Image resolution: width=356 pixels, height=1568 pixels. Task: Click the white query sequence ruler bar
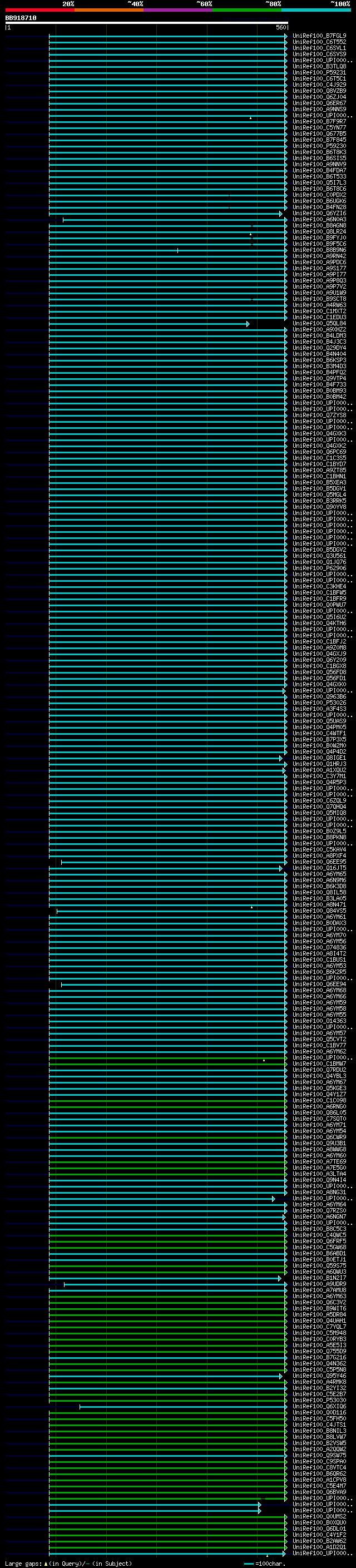(x=147, y=22)
